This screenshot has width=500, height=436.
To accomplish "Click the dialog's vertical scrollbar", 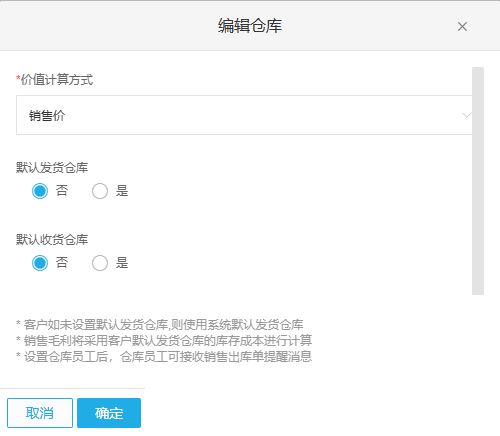I will point(478,181).
